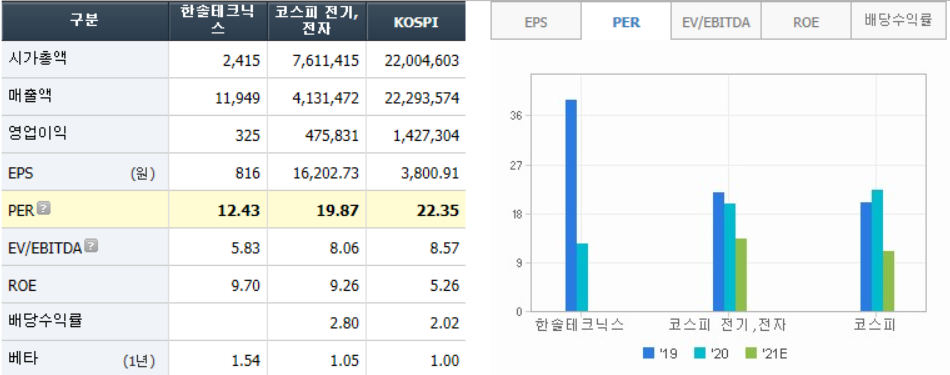The width and height of the screenshot is (950, 375).
Task: Click the value 1,427,304
Action: [425, 136]
